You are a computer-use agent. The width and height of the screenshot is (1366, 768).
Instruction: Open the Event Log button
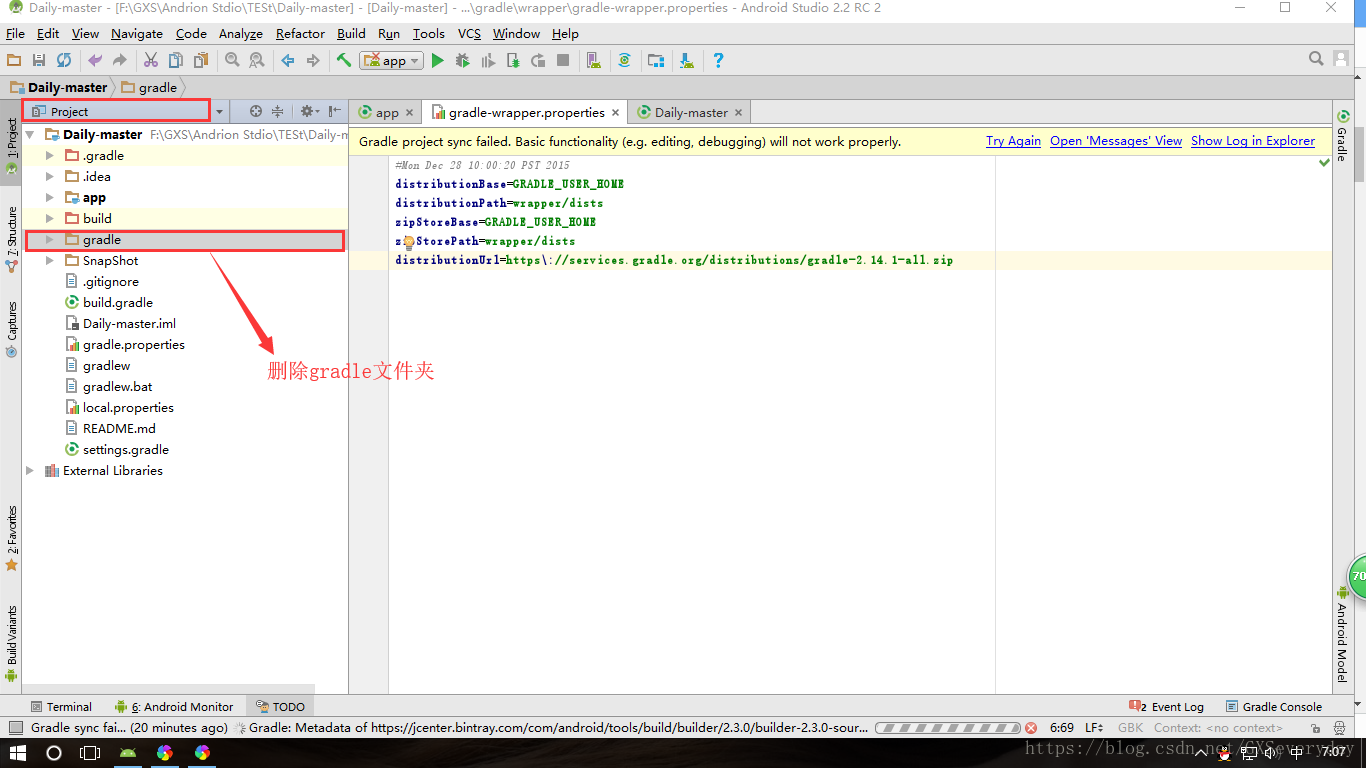(x=1166, y=706)
